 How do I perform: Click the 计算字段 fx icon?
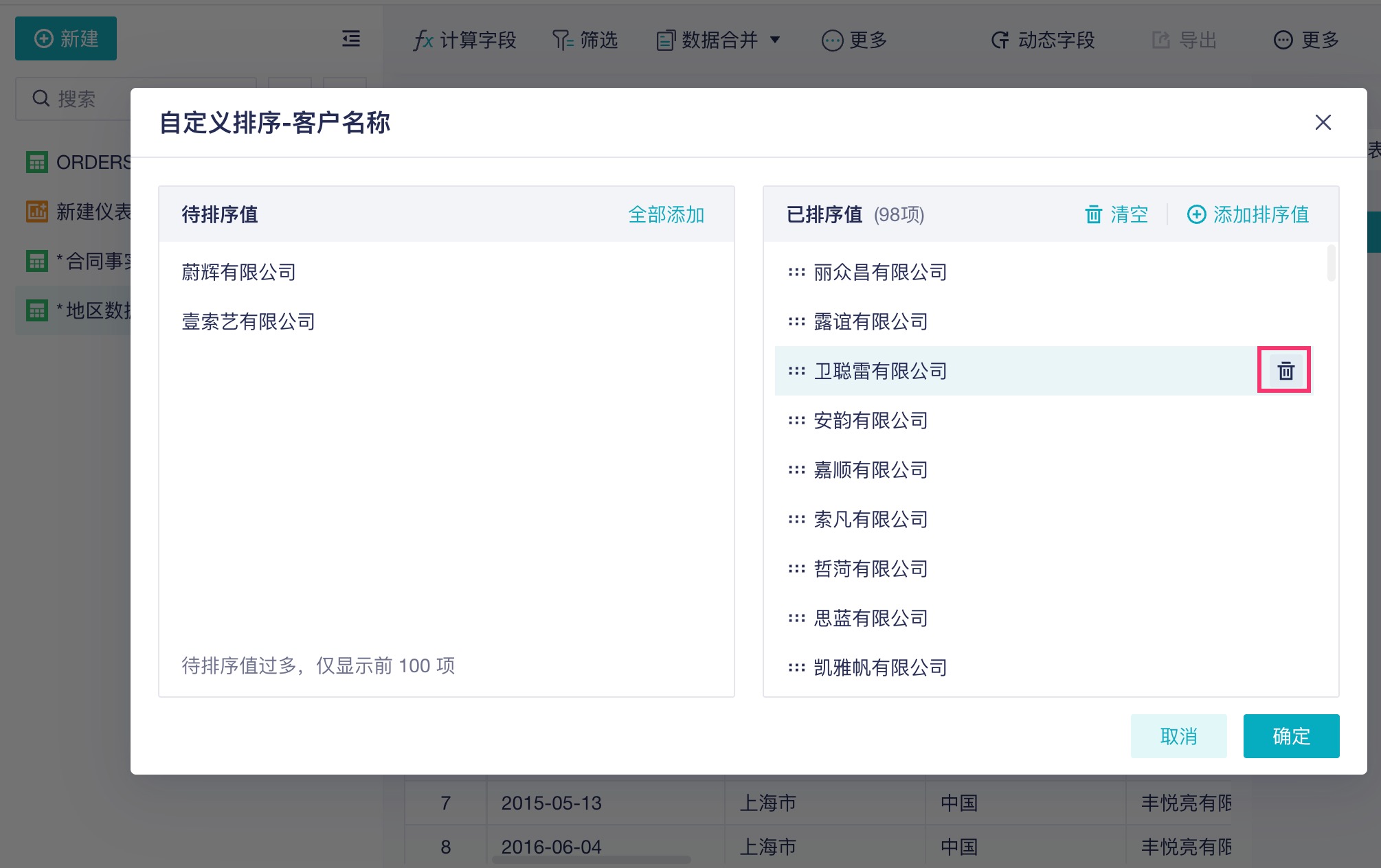(423, 41)
